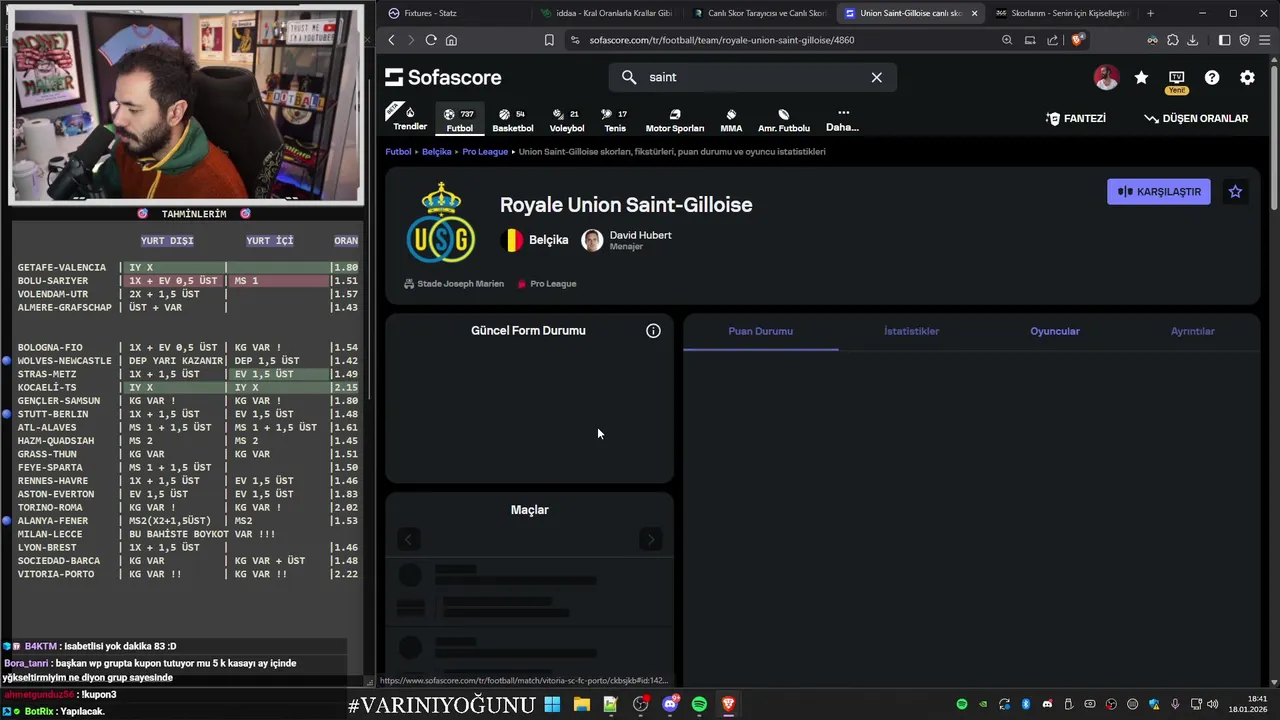Open the Pro League breadcrumb link

pyautogui.click(x=485, y=152)
